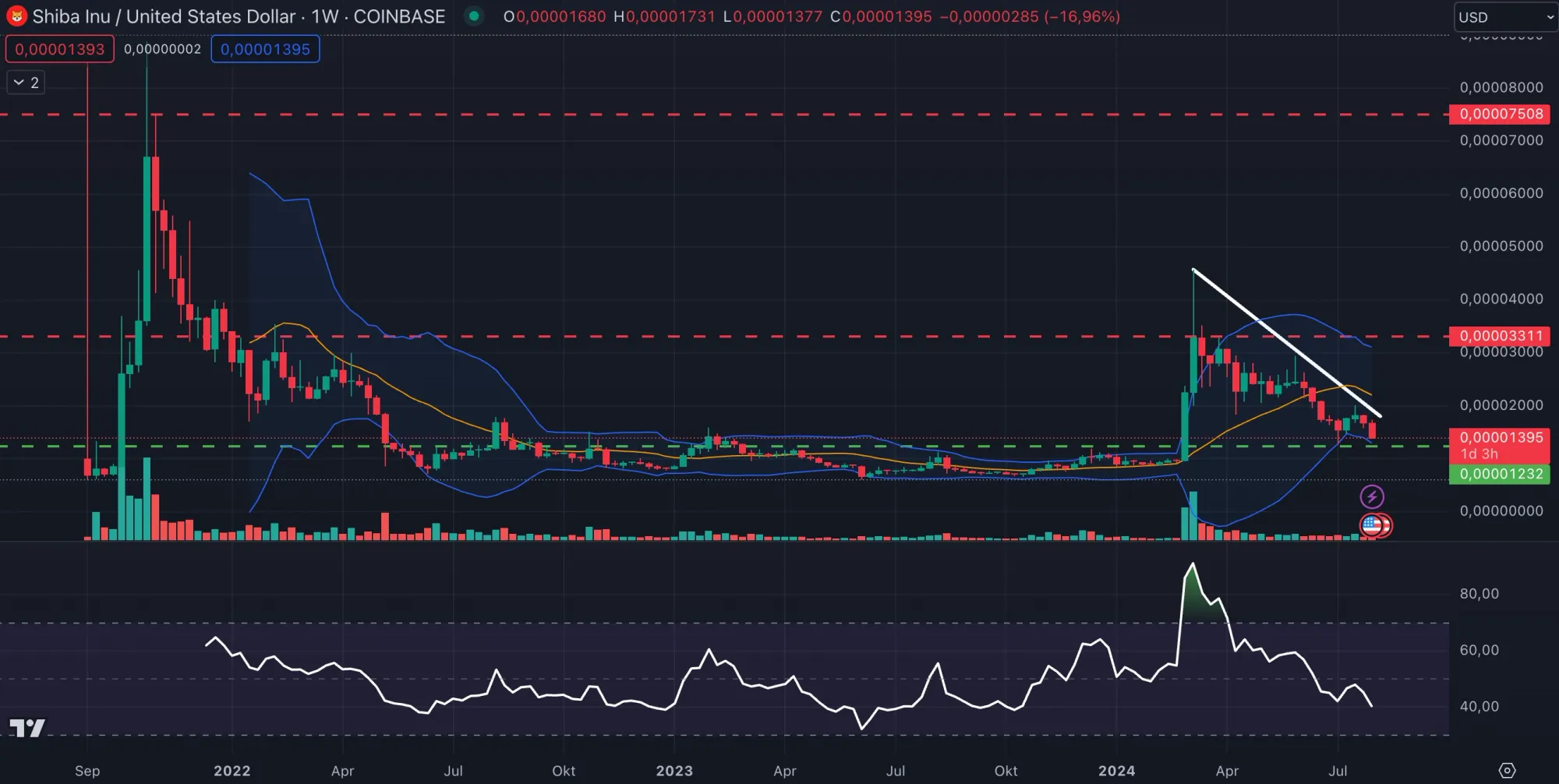
Task: Select the red 0,00003311 price level label
Action: pos(1500,336)
